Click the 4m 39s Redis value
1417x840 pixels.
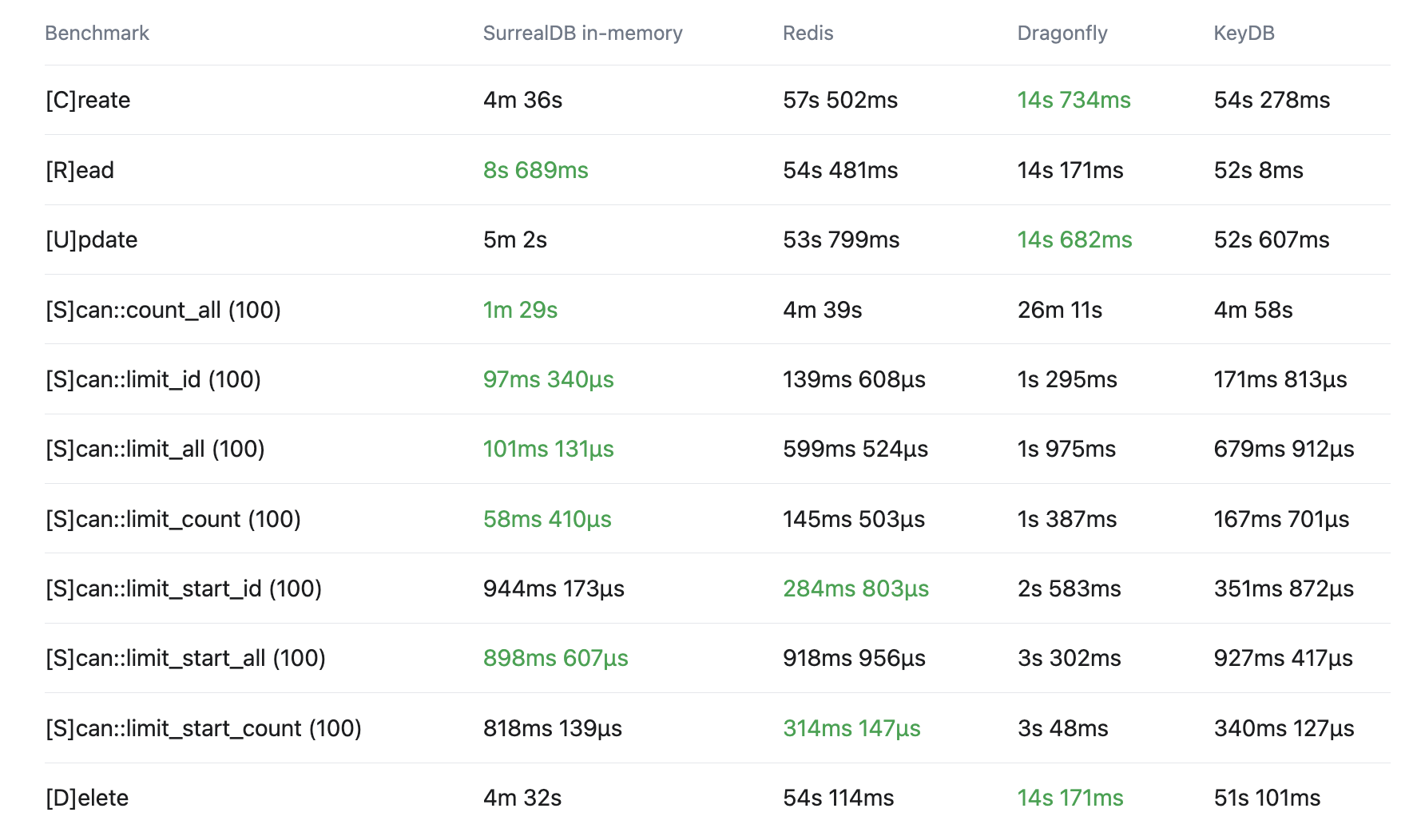[823, 310]
